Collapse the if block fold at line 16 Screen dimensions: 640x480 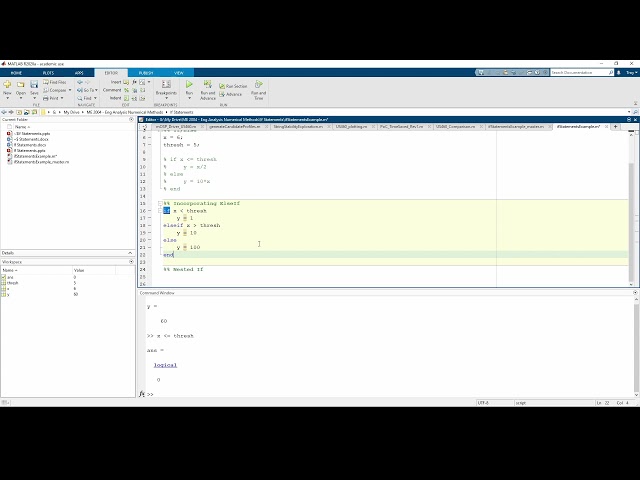coord(160,211)
